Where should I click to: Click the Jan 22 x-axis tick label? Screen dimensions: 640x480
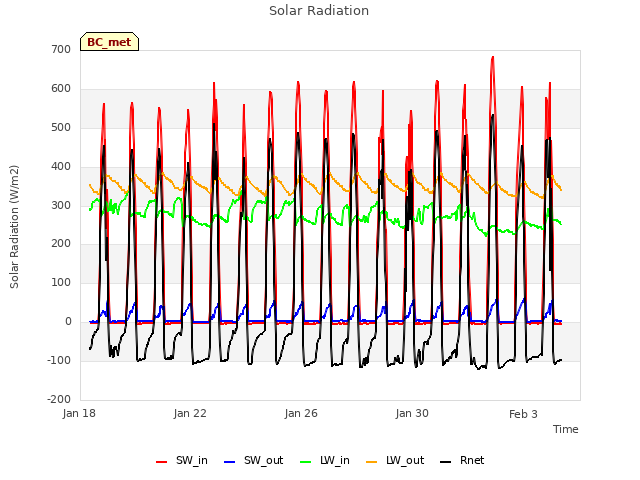pyautogui.click(x=190, y=413)
